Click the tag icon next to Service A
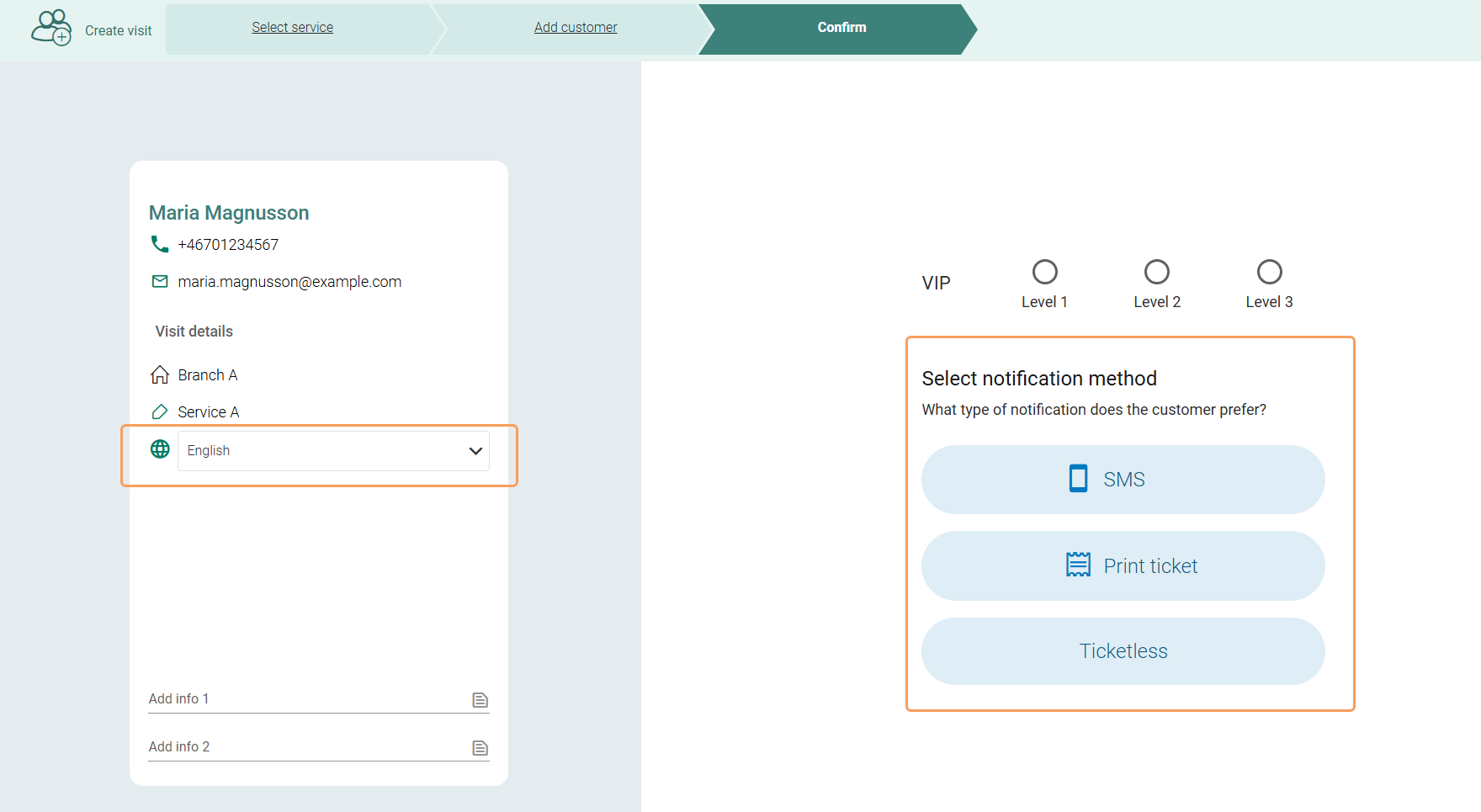Viewport: 1481px width, 812px height. pyautogui.click(x=159, y=411)
